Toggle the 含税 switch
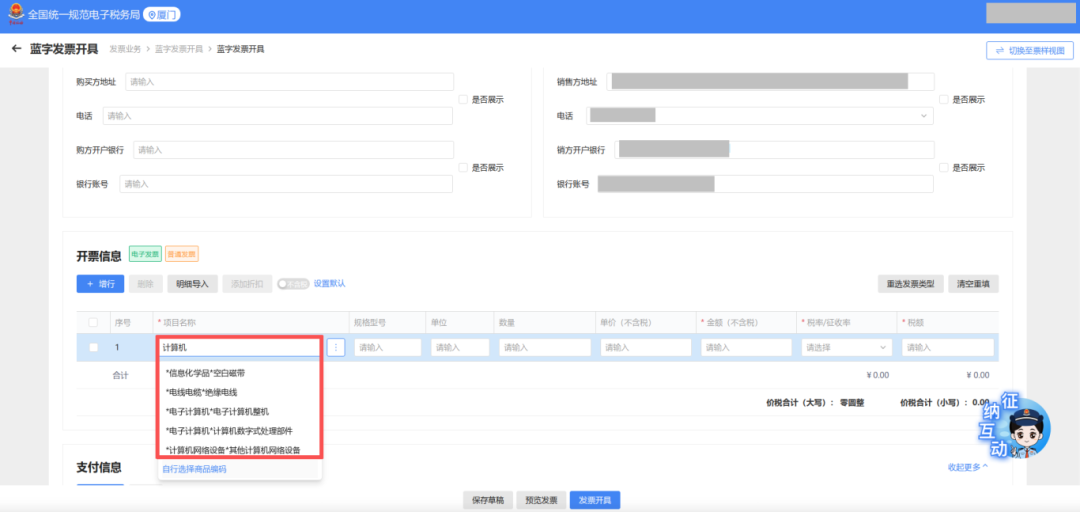Viewport: 1080px width, 512px height. (293, 283)
